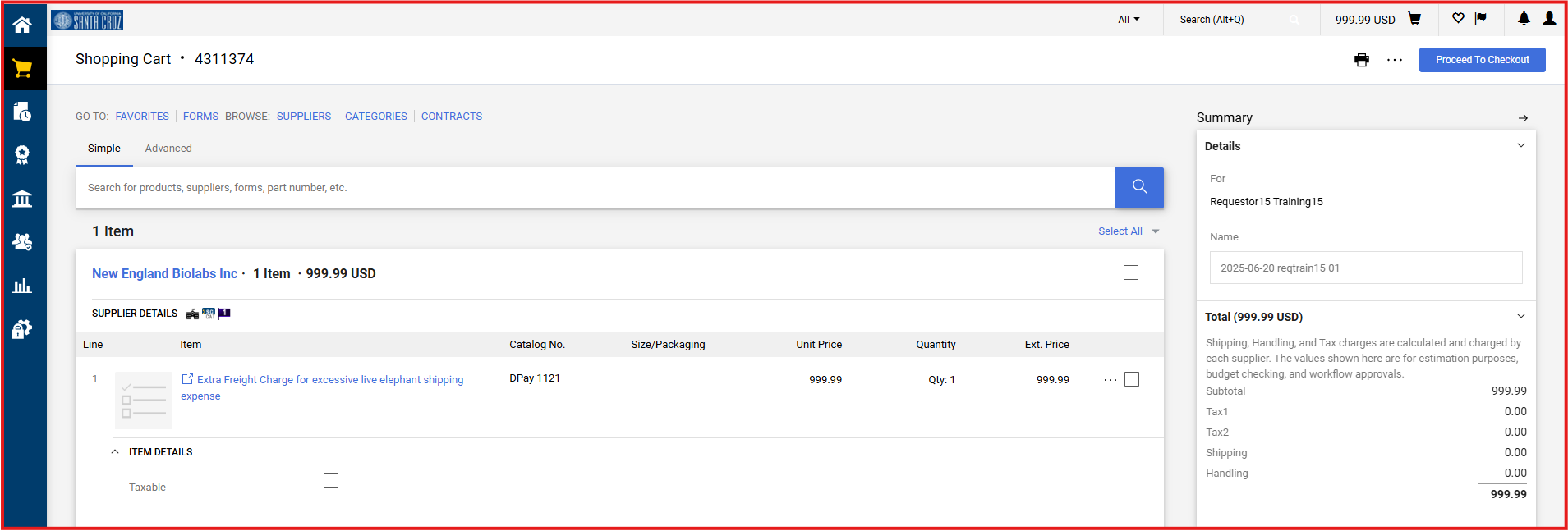
Task: Click the bank building sidebar icon
Action: point(22,199)
